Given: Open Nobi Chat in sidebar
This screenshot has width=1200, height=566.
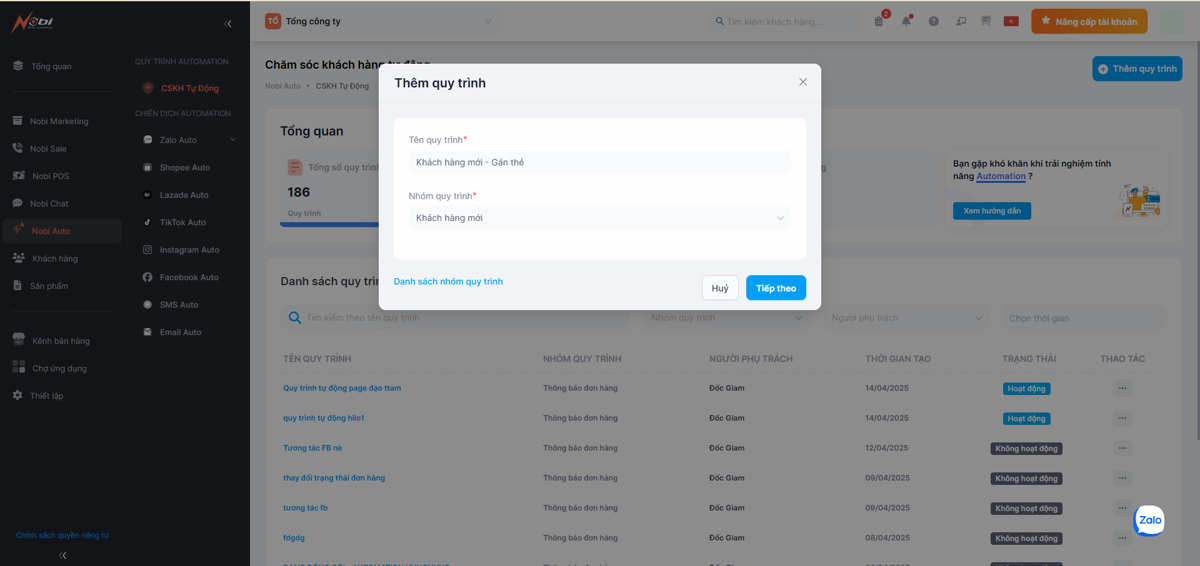Looking at the screenshot, I should pyautogui.click(x=49, y=203).
